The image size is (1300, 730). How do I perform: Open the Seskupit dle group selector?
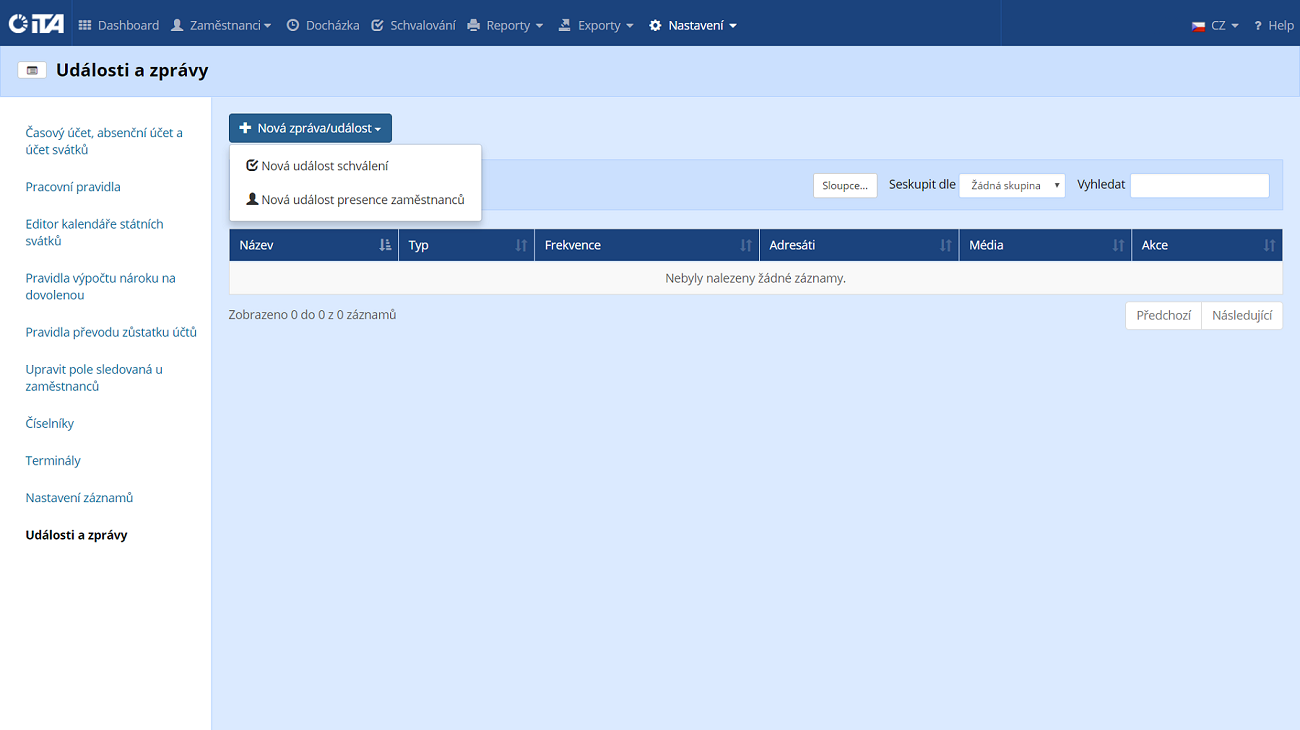(1011, 185)
